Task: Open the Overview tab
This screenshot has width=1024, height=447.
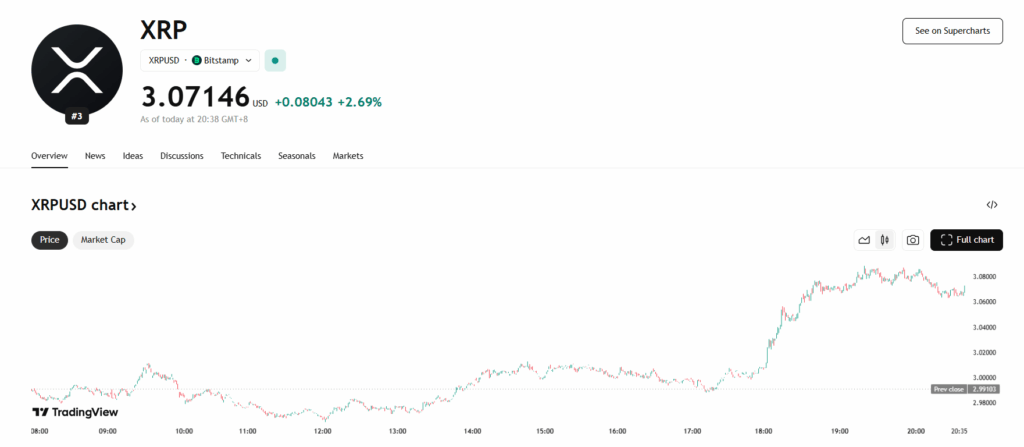Action: tap(50, 156)
